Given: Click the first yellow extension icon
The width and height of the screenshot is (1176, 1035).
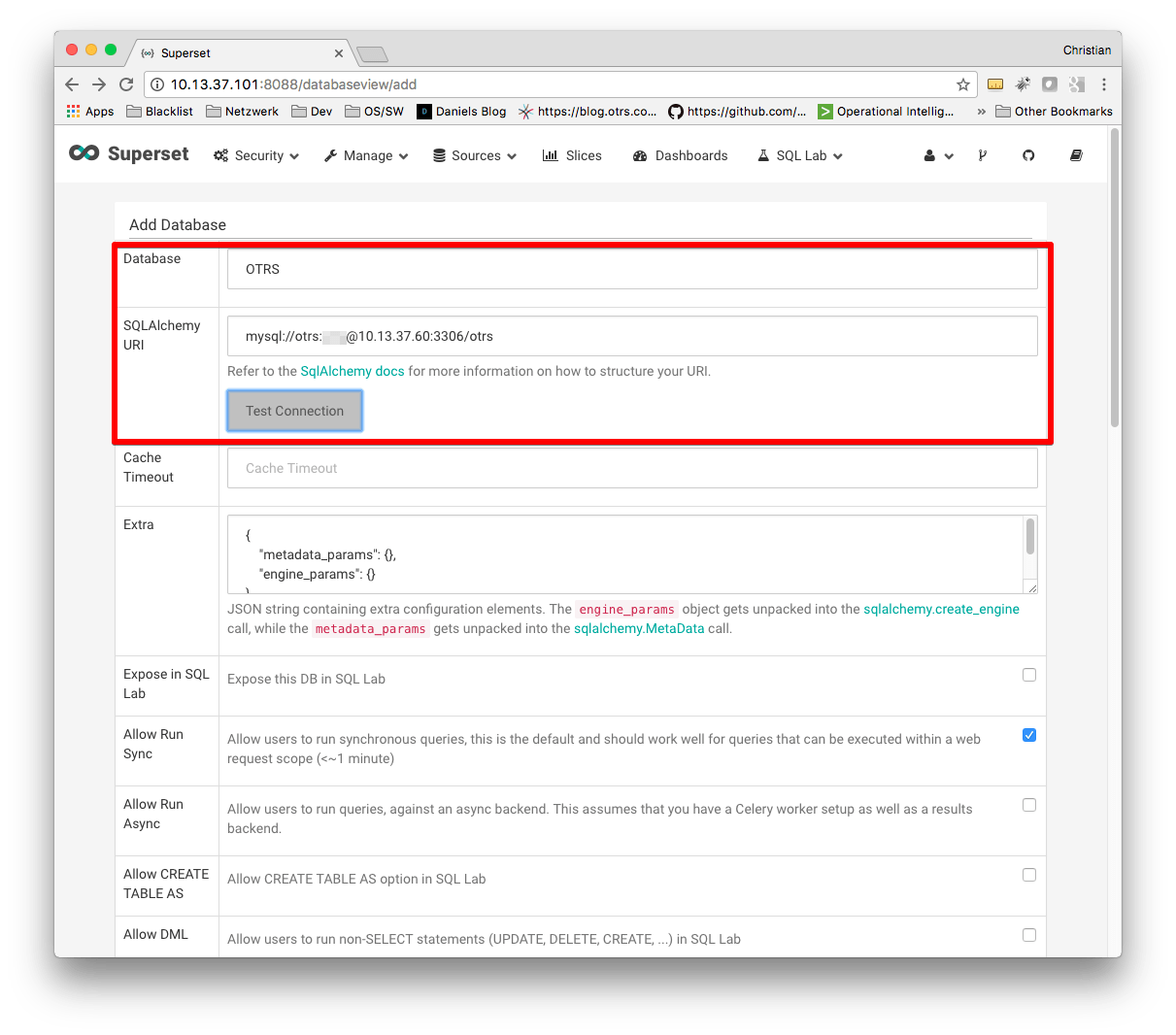Looking at the screenshot, I should [x=995, y=84].
